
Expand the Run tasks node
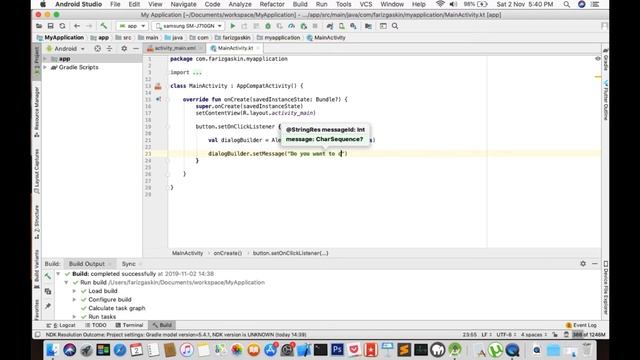pos(74,317)
